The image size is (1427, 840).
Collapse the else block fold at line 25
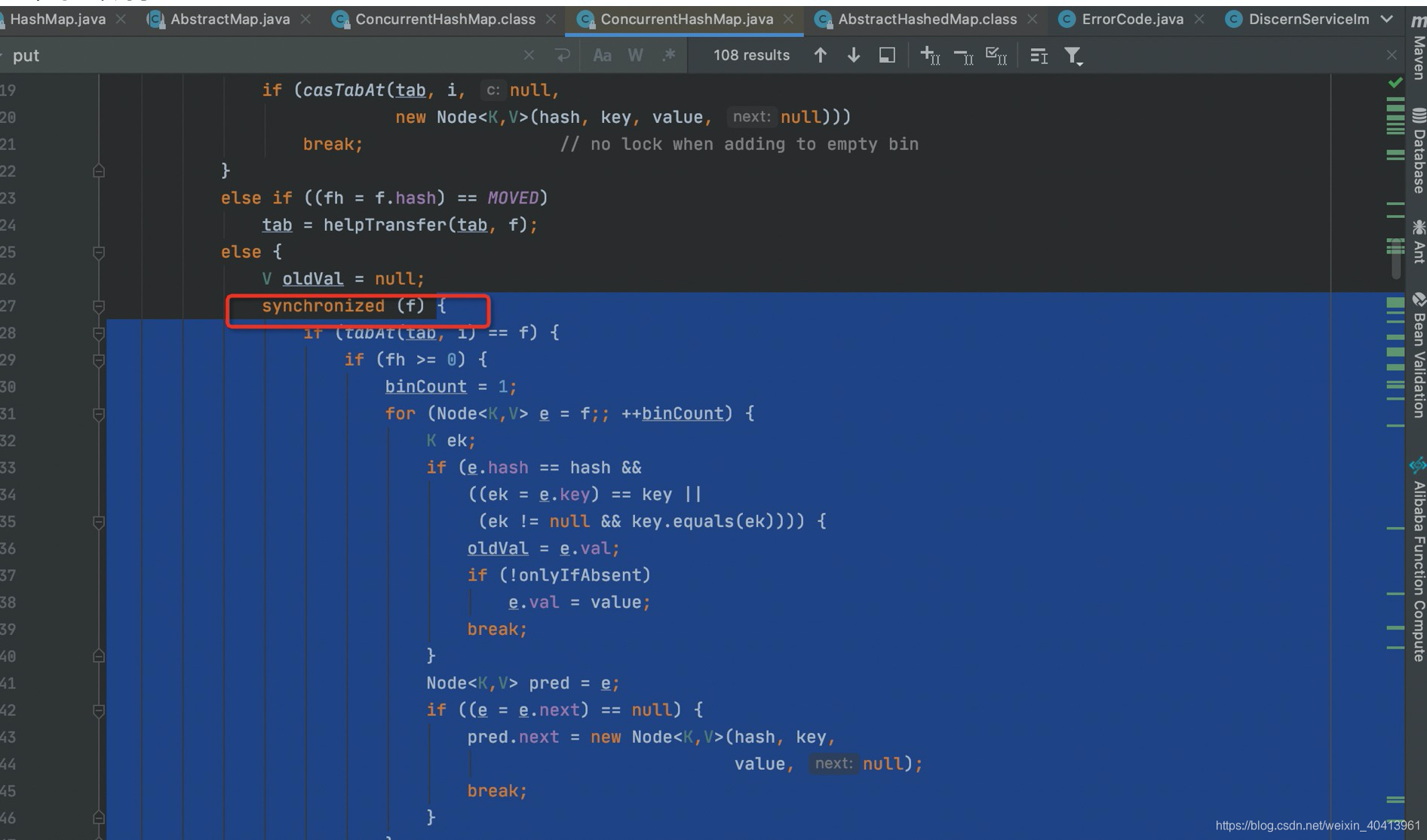(99, 252)
